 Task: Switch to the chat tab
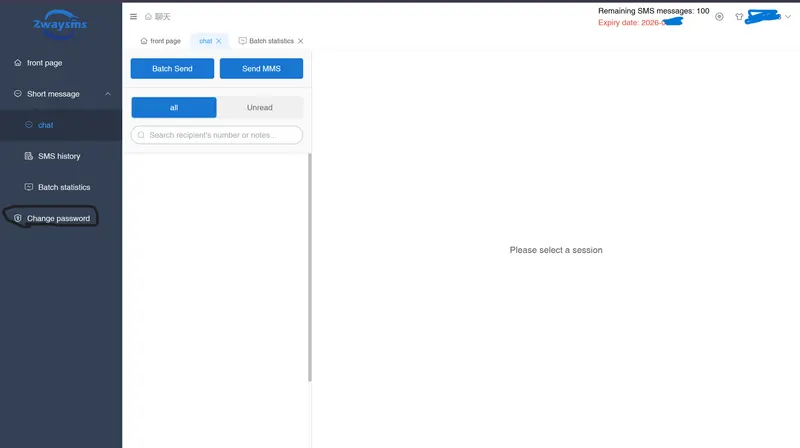tap(206, 41)
